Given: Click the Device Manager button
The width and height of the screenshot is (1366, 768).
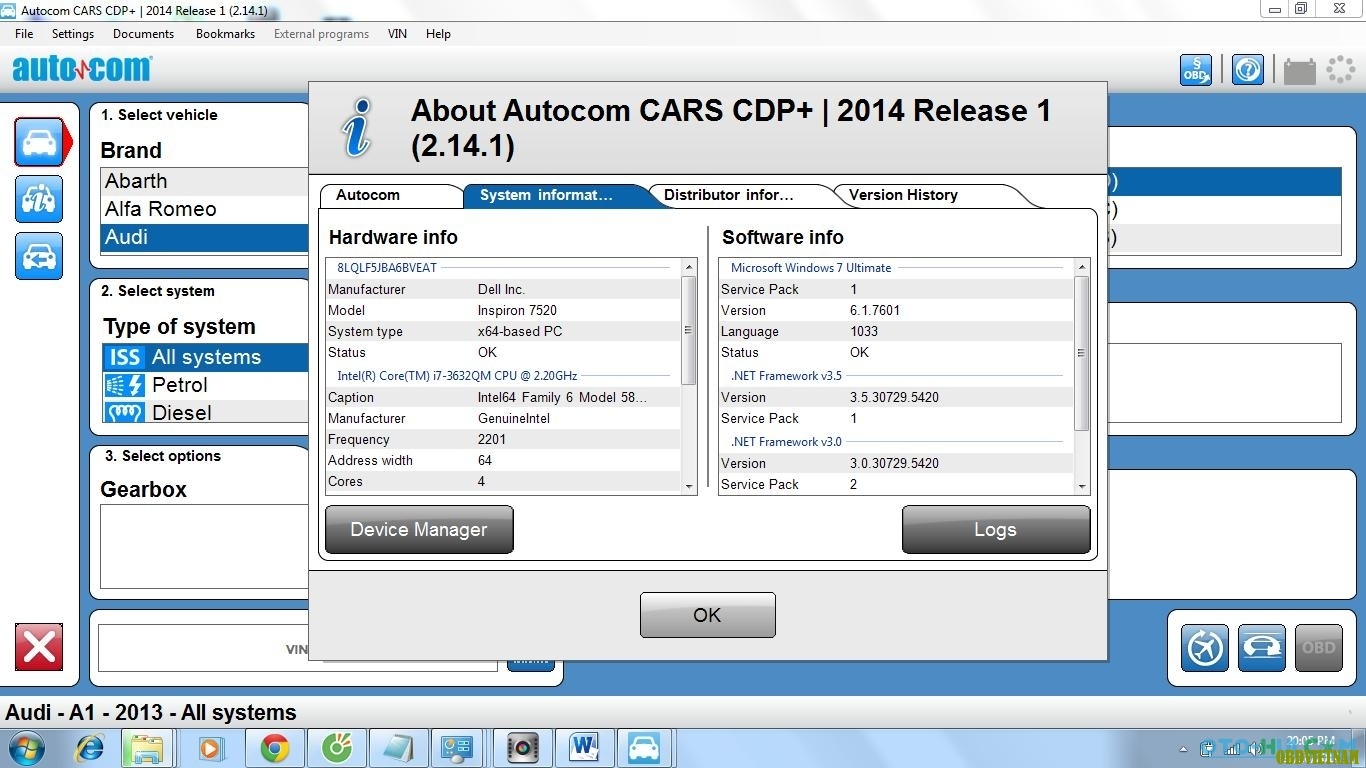Looking at the screenshot, I should pyautogui.click(x=419, y=530).
